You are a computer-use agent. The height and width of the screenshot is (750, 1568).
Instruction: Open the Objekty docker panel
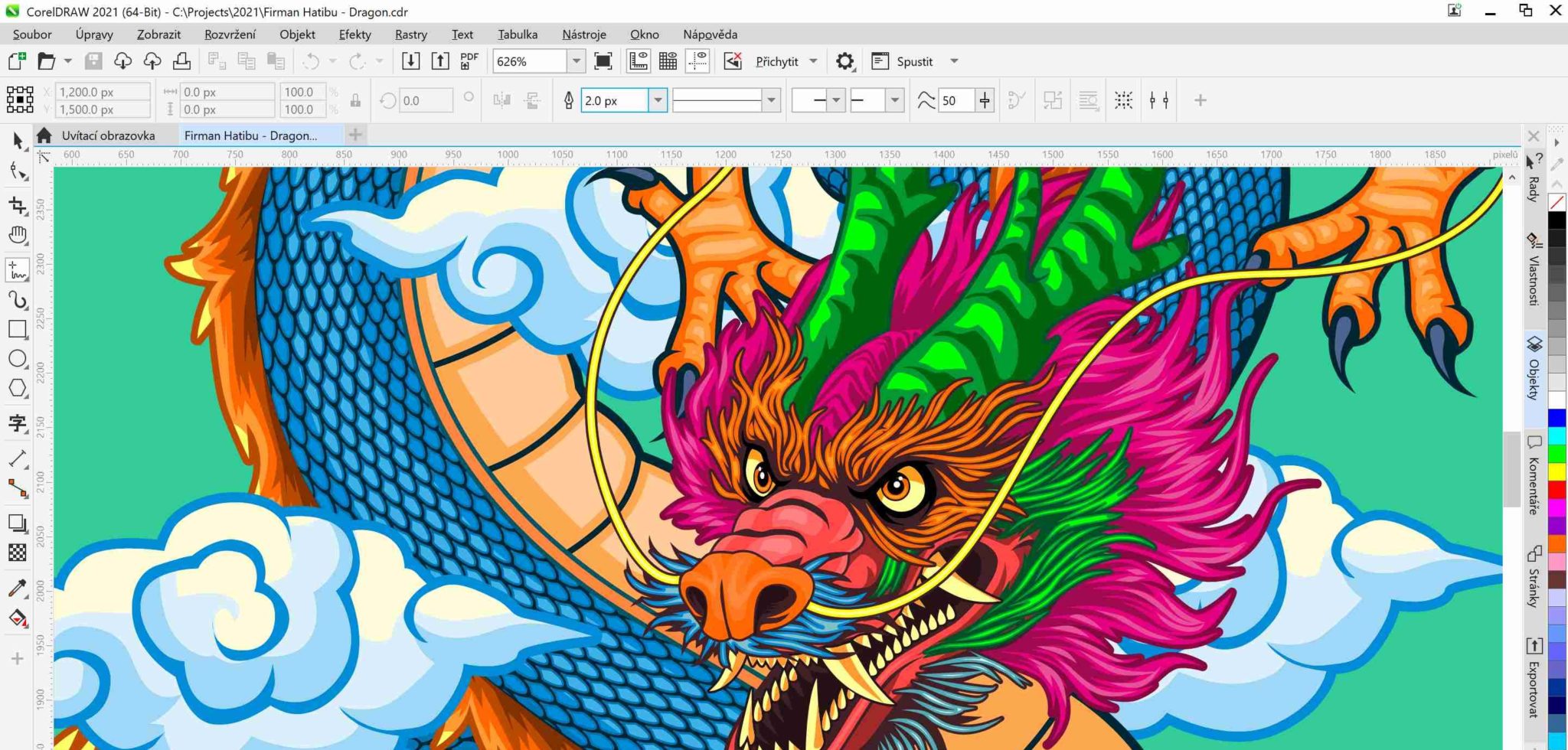[1534, 370]
